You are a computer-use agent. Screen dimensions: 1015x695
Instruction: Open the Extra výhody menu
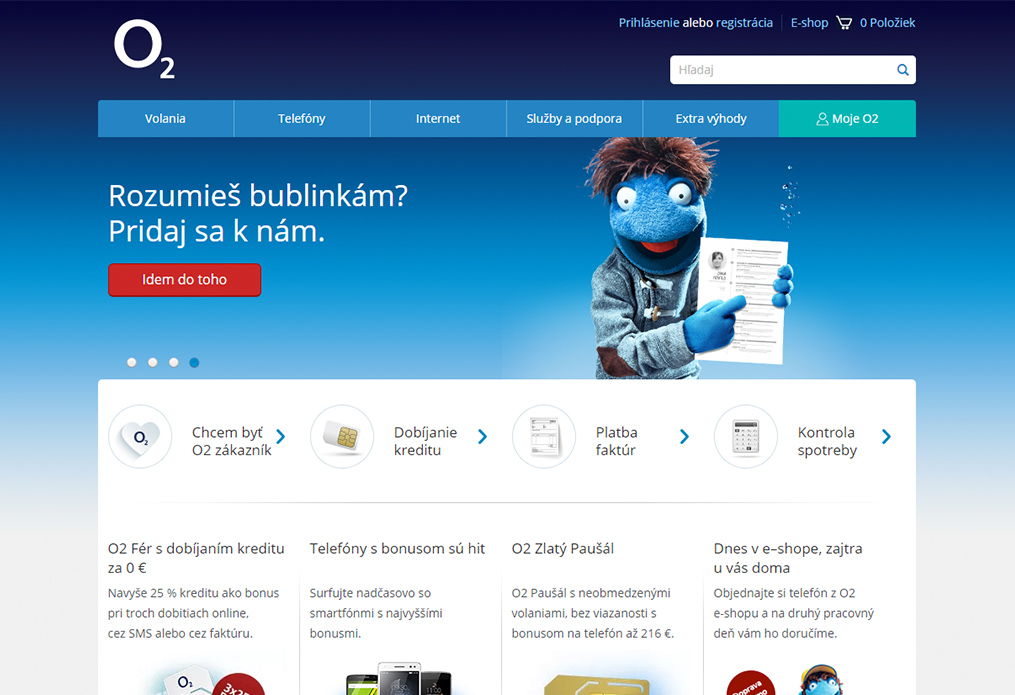[x=711, y=118]
